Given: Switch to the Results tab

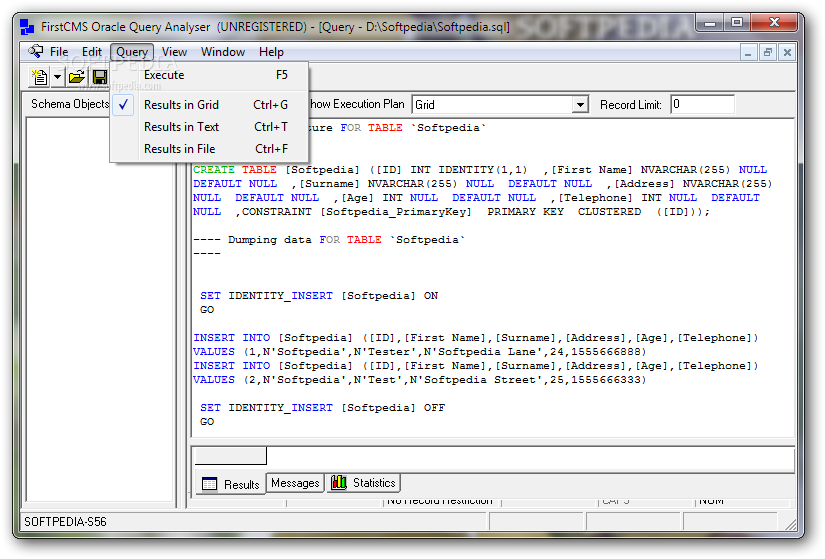Looking at the screenshot, I should coord(231,484).
